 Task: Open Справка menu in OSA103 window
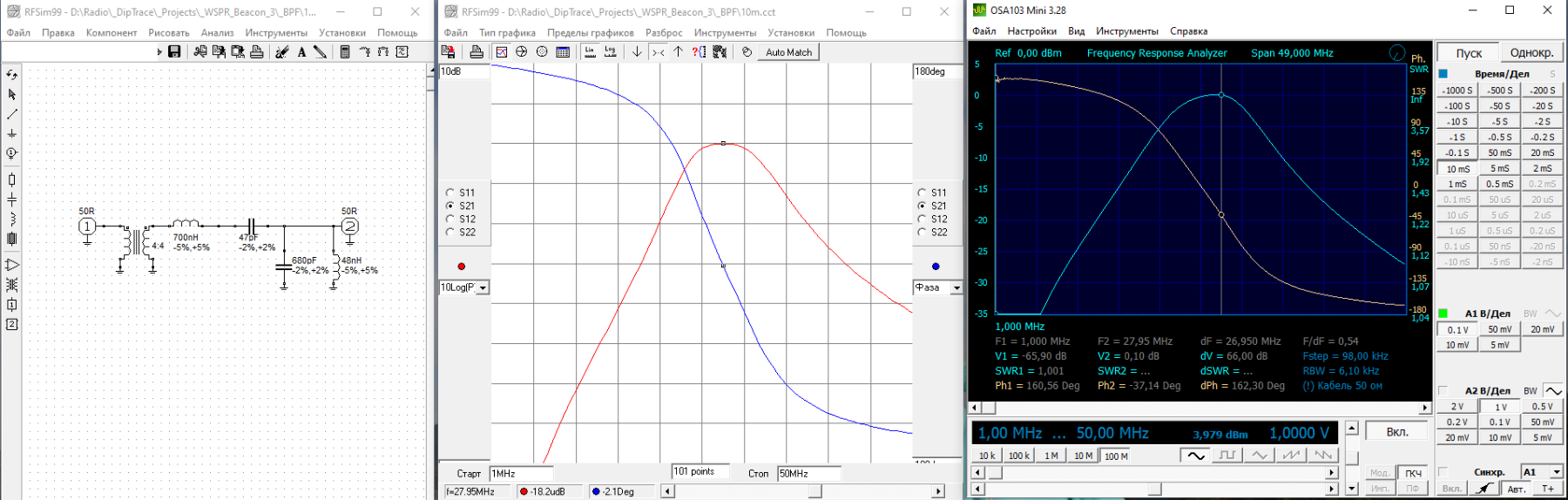tap(1188, 31)
